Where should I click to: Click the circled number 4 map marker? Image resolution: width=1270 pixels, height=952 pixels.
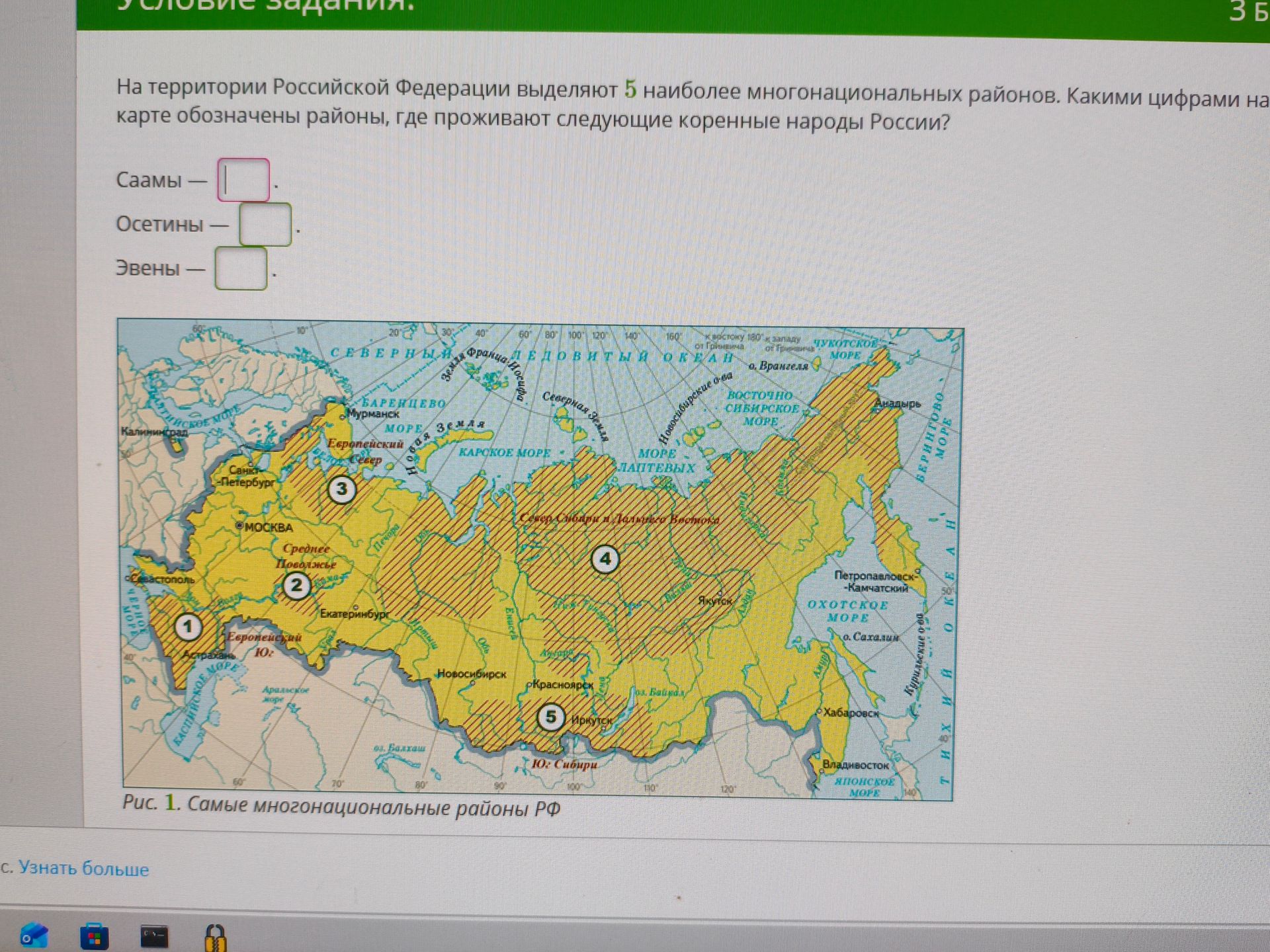(x=605, y=559)
